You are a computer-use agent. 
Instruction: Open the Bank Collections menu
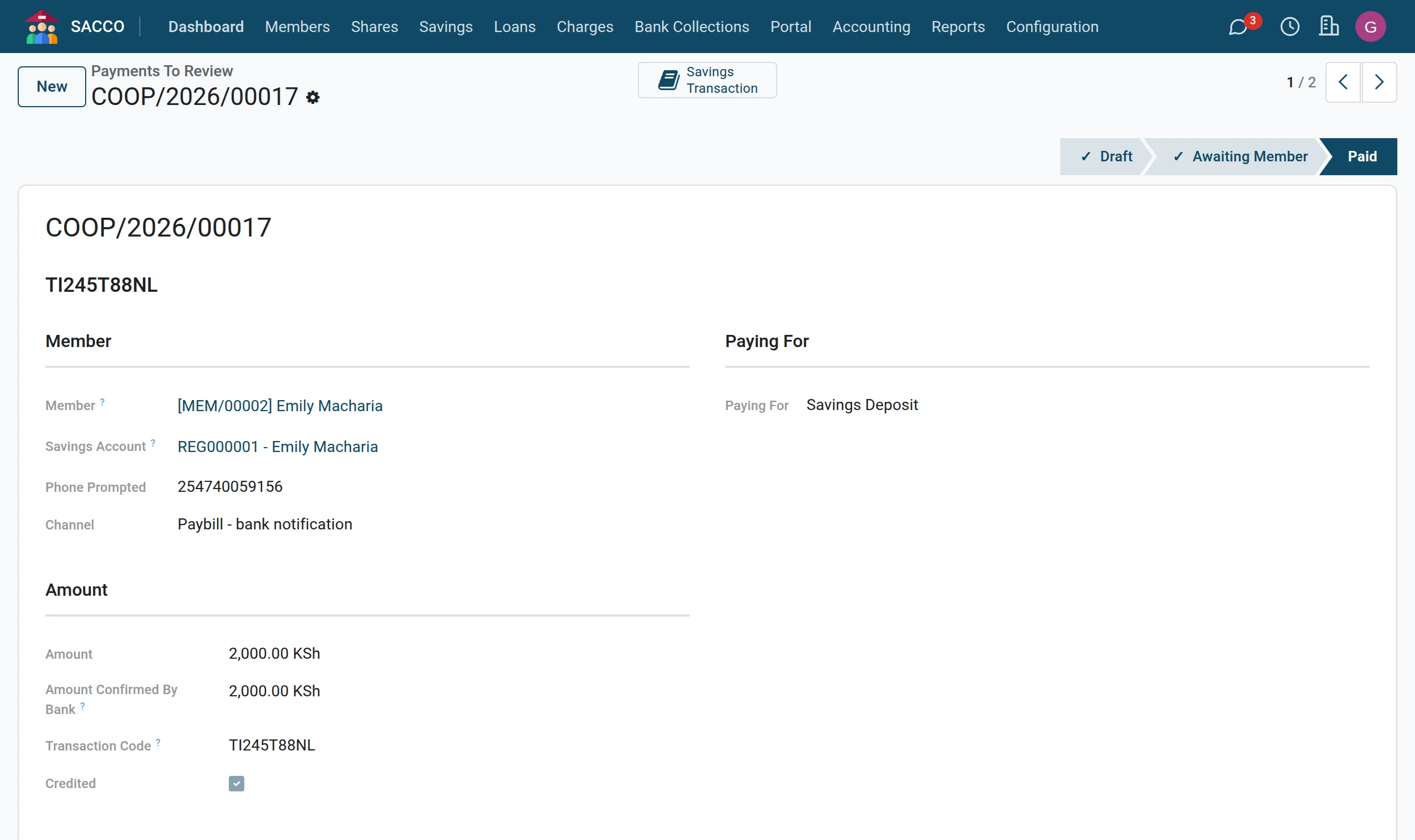click(691, 27)
